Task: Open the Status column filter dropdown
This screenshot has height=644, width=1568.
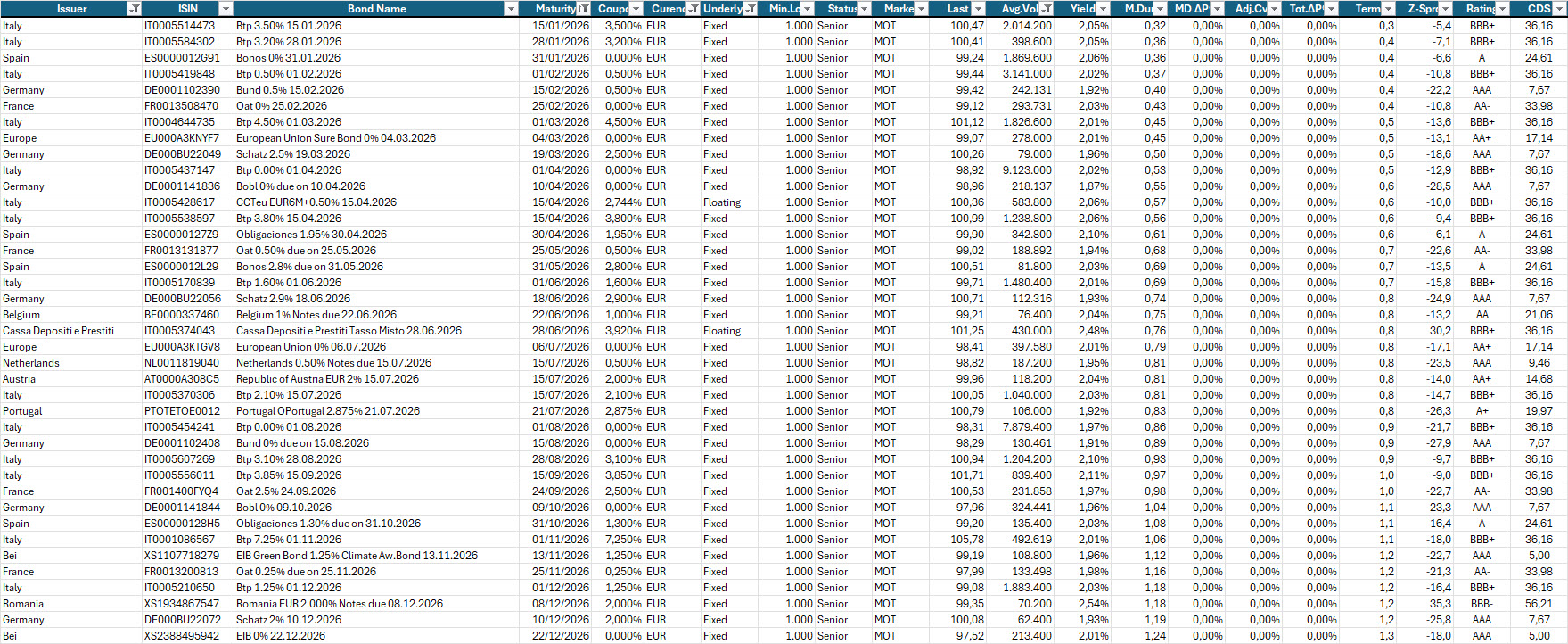Action: (864, 9)
